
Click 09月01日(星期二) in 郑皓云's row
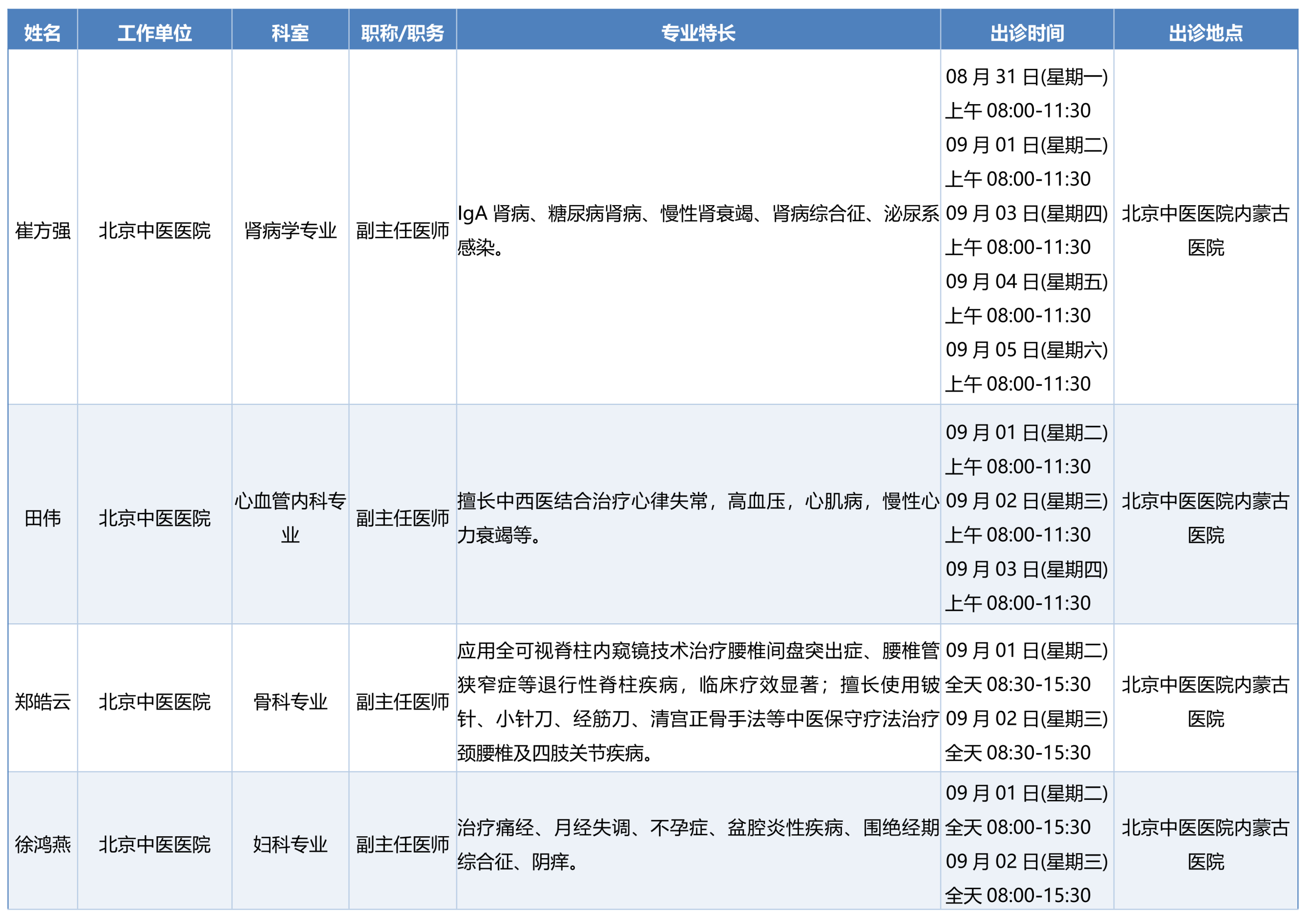coord(1027,651)
